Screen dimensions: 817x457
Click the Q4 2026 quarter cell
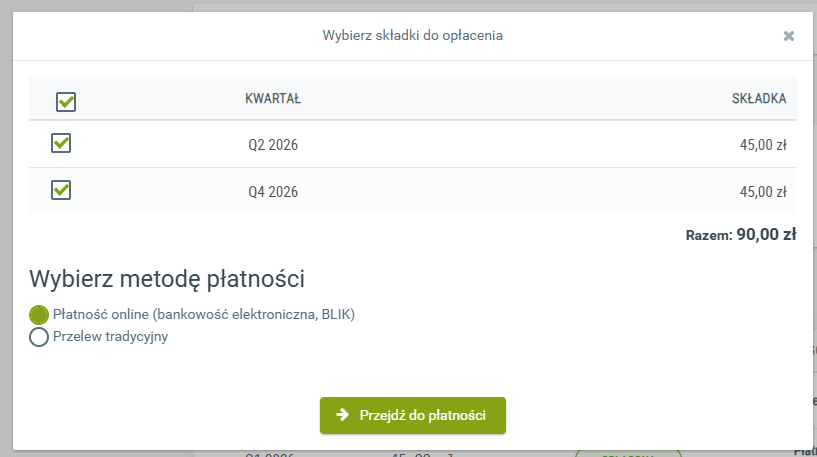point(273,192)
